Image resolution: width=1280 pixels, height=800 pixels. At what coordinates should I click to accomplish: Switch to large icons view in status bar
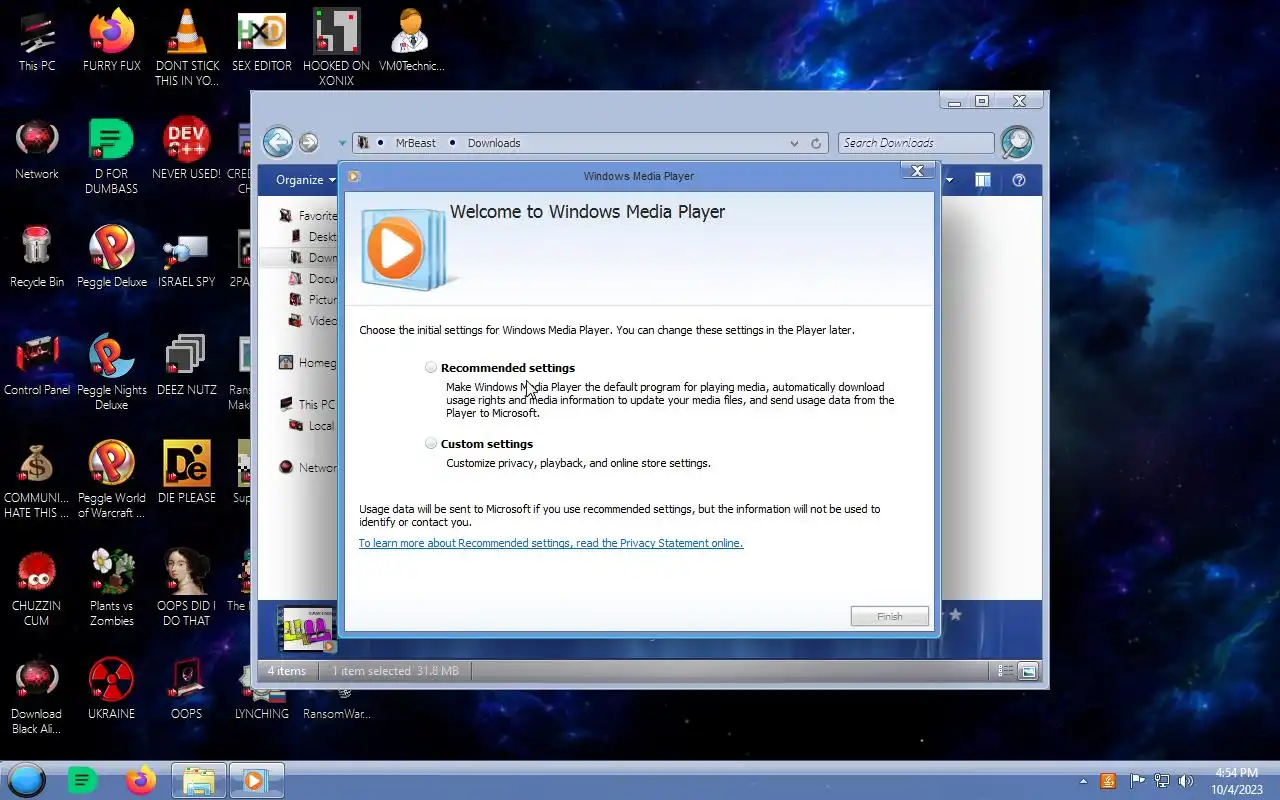coord(1028,671)
